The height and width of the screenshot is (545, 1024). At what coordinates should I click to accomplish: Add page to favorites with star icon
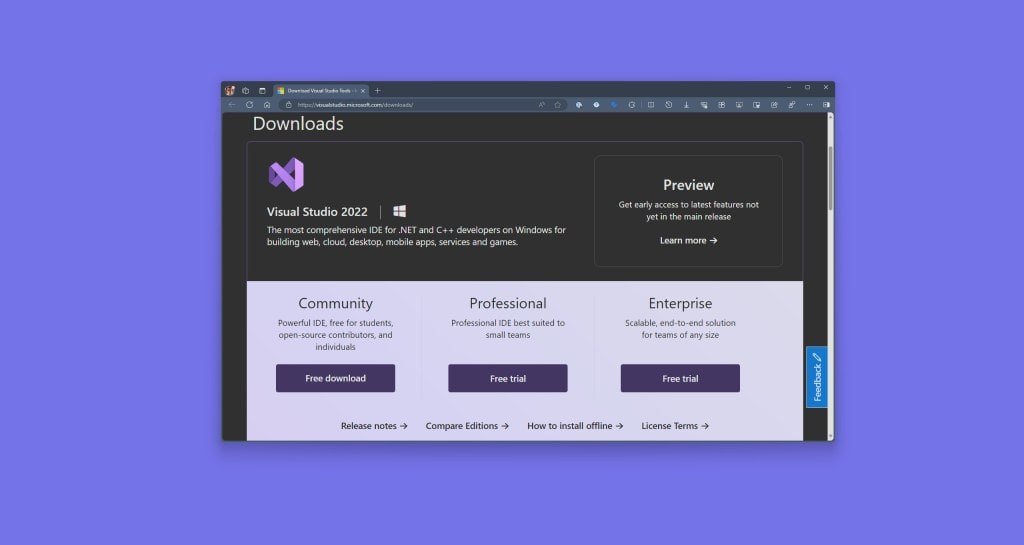558,104
